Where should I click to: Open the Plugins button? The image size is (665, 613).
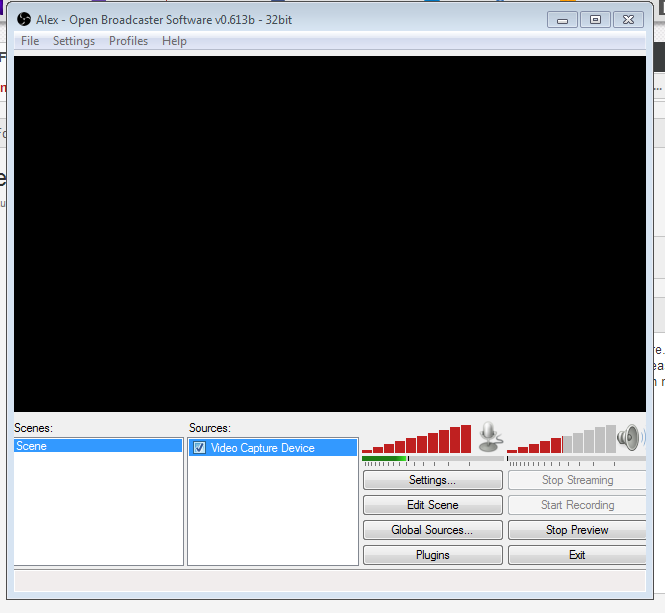[x=433, y=555]
